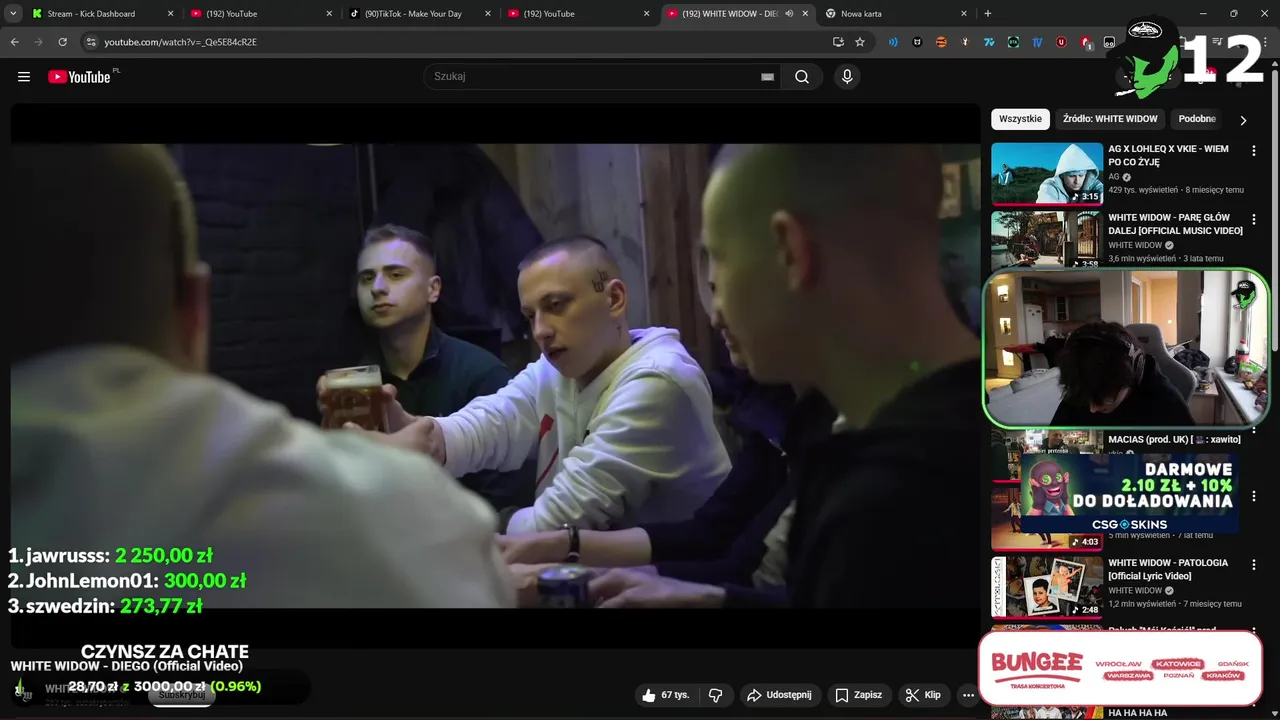Open the AG X LOHLEQ video thumbnail
Image resolution: width=1280 pixels, height=720 pixels.
click(x=1047, y=173)
